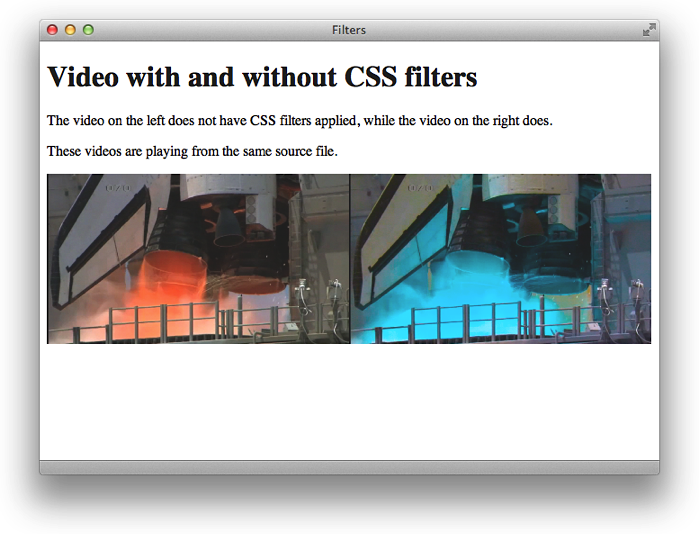699x534 pixels.
Task: Minimize the window with the yellow button
Action: pos(70,30)
